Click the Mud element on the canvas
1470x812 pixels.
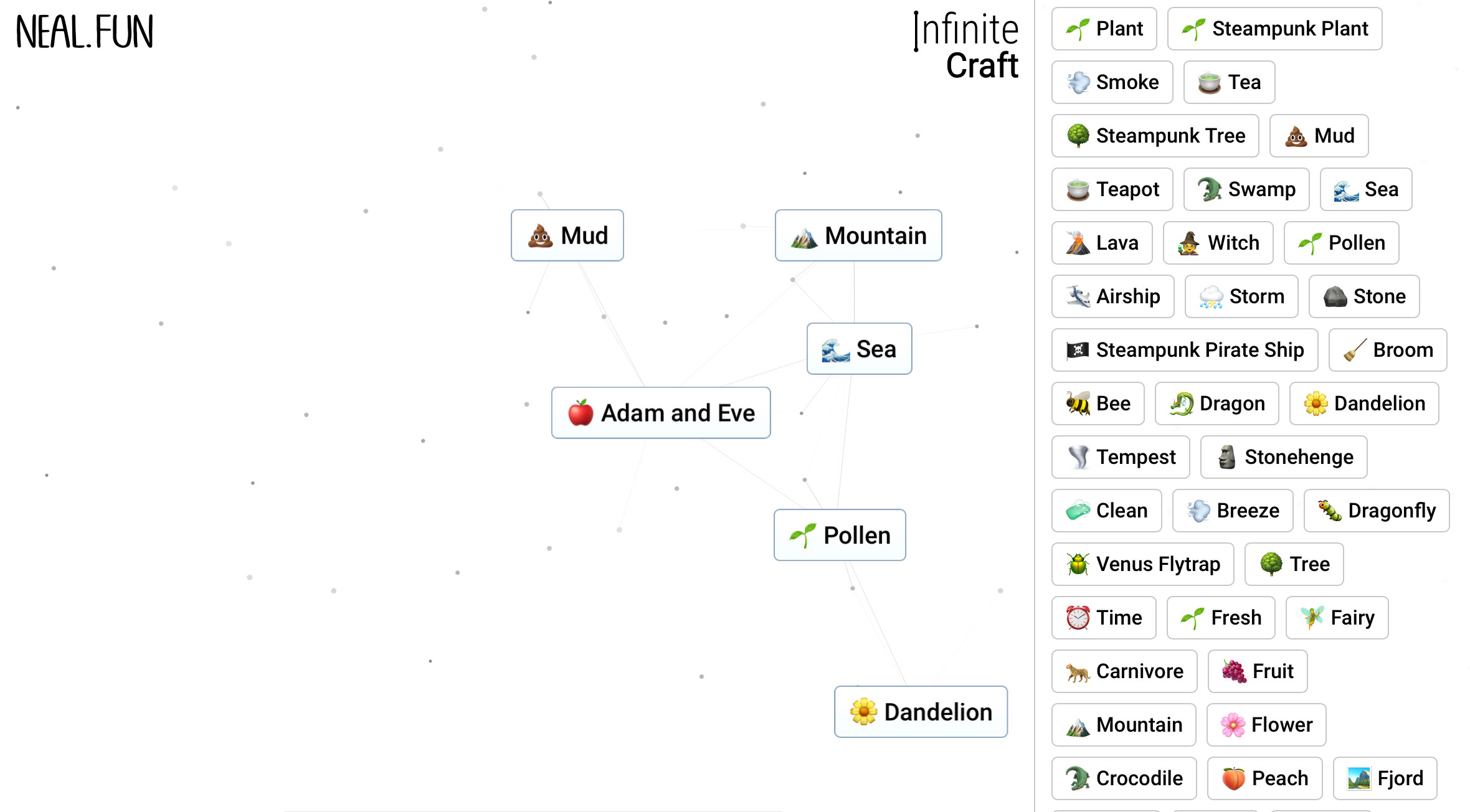pyautogui.click(x=567, y=235)
